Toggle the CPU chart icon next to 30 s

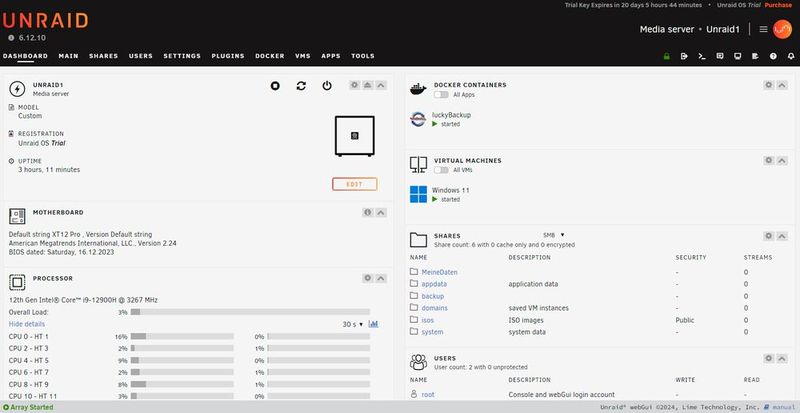coord(373,324)
